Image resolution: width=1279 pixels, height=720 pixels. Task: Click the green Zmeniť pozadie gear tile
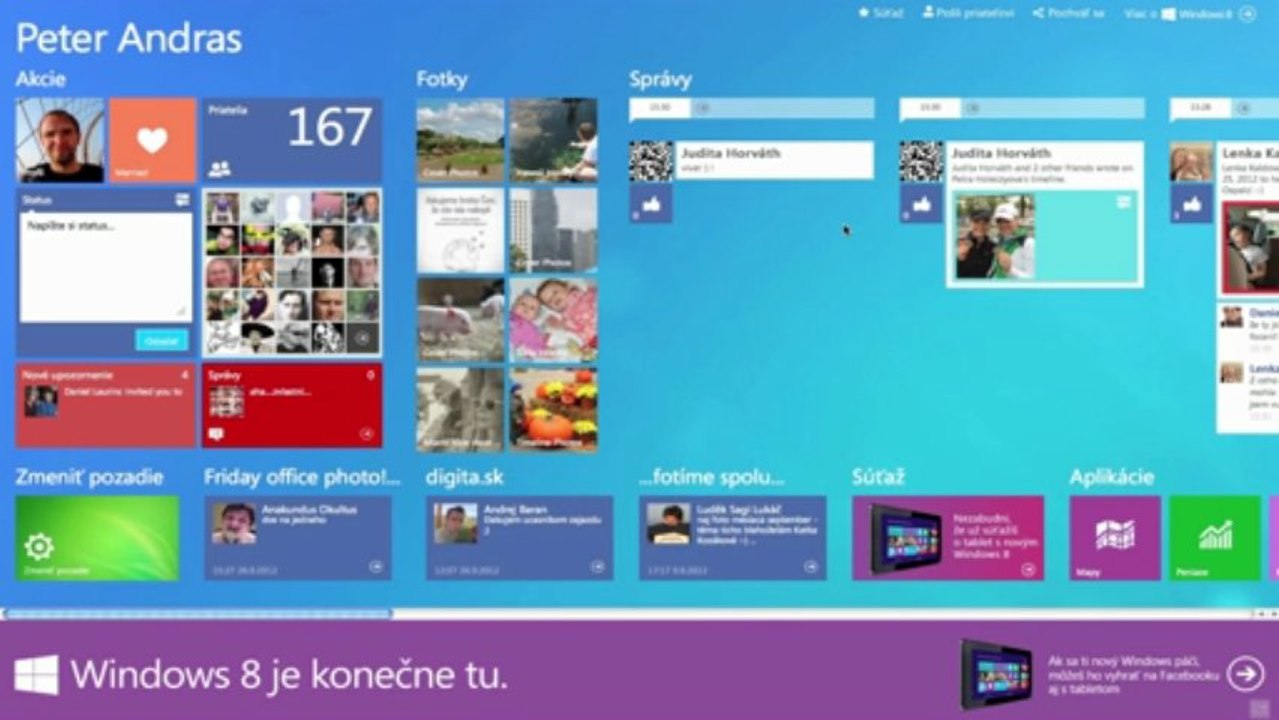click(x=97, y=538)
